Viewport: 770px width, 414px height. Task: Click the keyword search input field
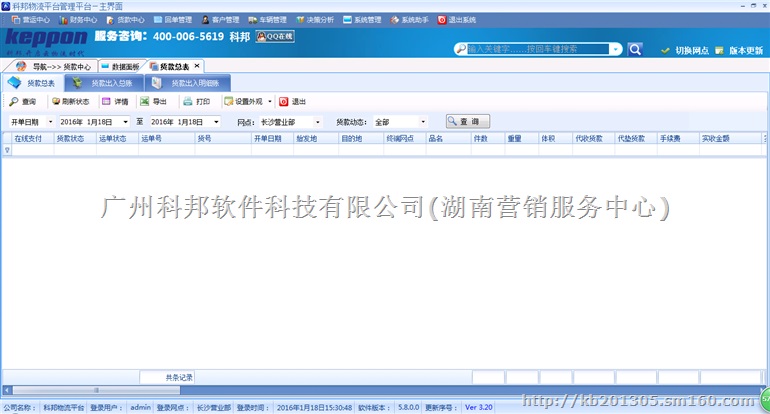pos(537,49)
